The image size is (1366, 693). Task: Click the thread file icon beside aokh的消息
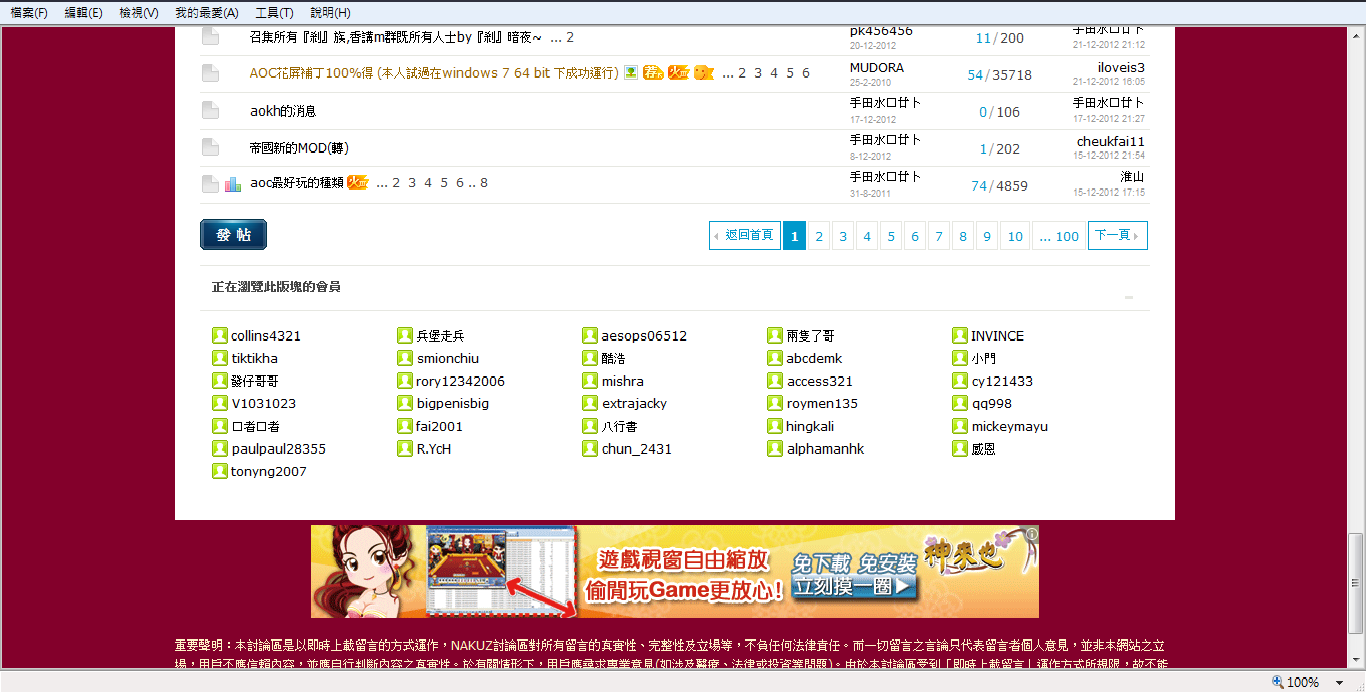[x=210, y=111]
